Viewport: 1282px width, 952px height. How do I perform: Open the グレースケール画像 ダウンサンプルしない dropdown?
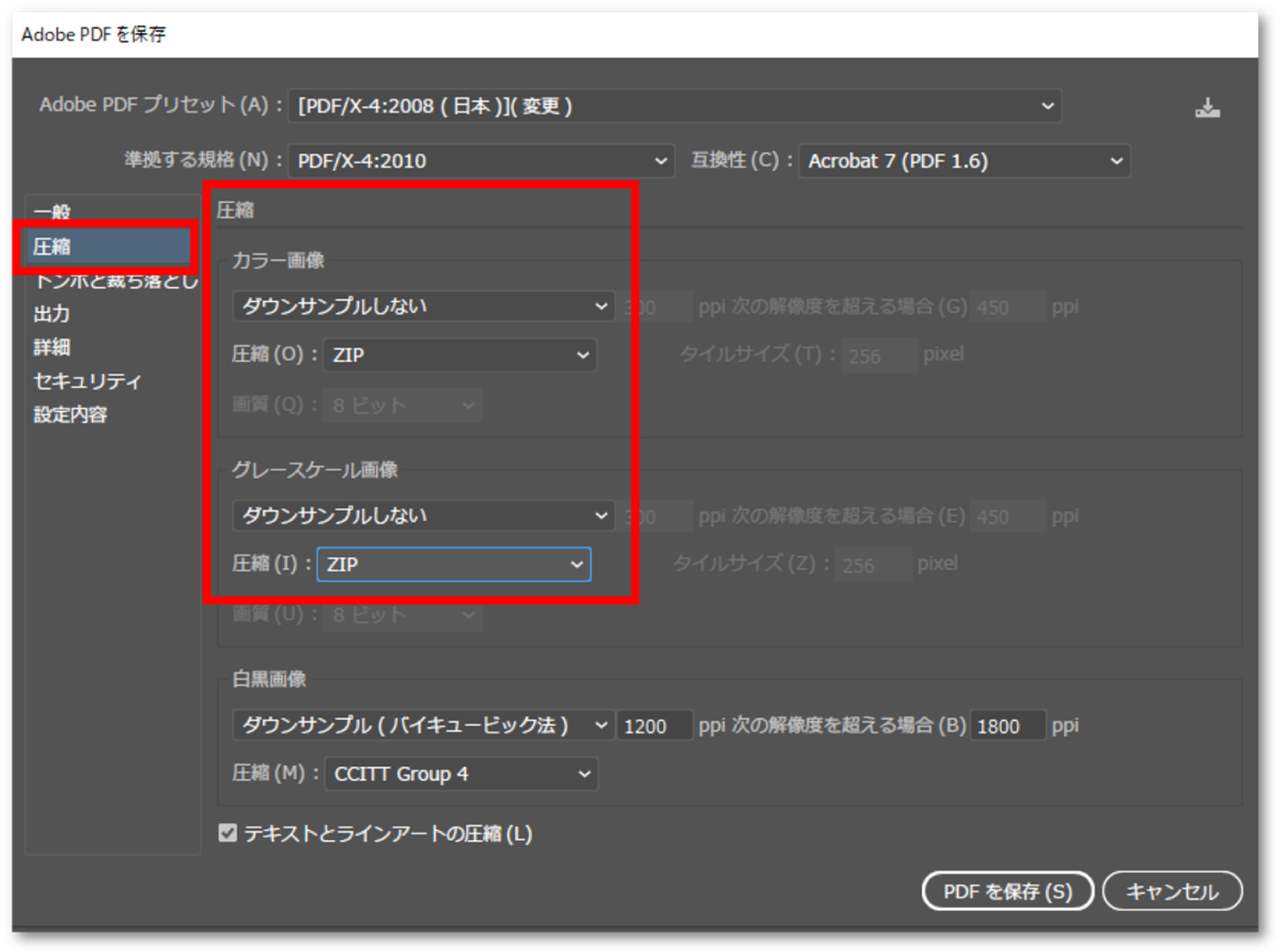coord(423,515)
